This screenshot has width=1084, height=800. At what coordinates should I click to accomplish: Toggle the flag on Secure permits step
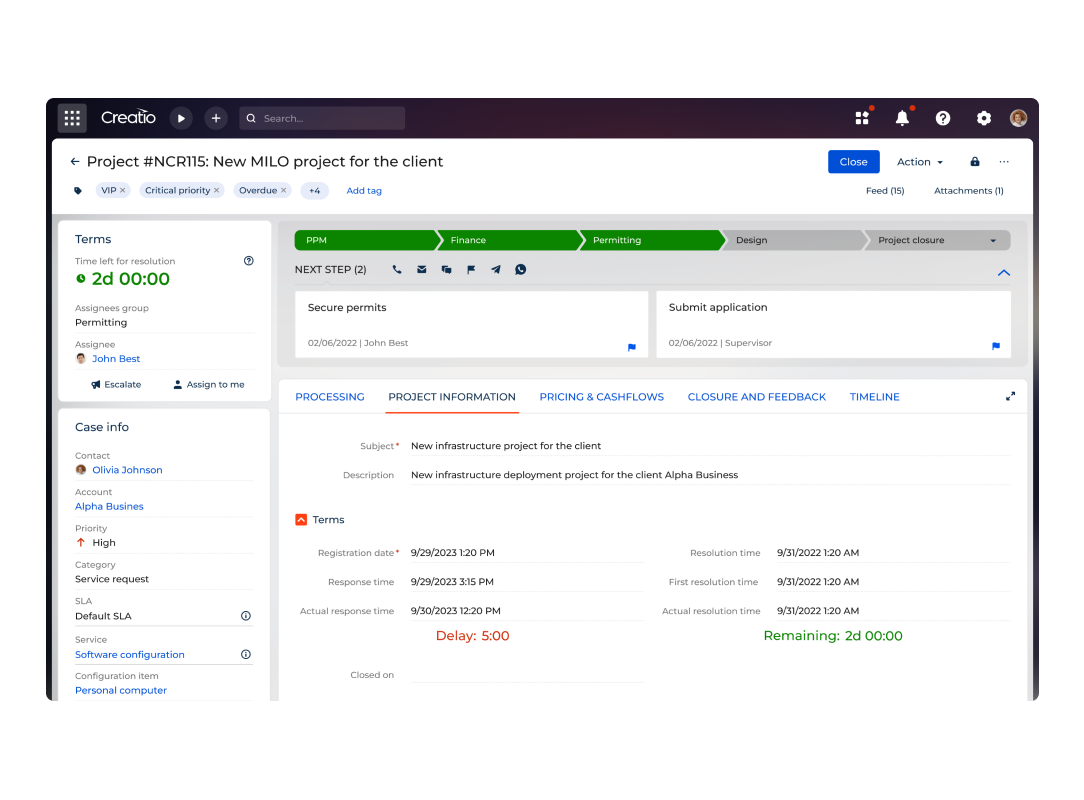coord(631,347)
